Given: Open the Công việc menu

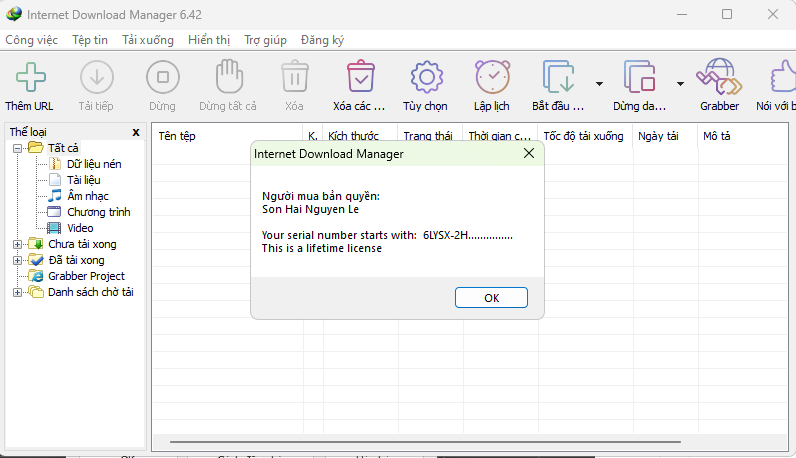Looking at the screenshot, I should pyautogui.click(x=31, y=40).
